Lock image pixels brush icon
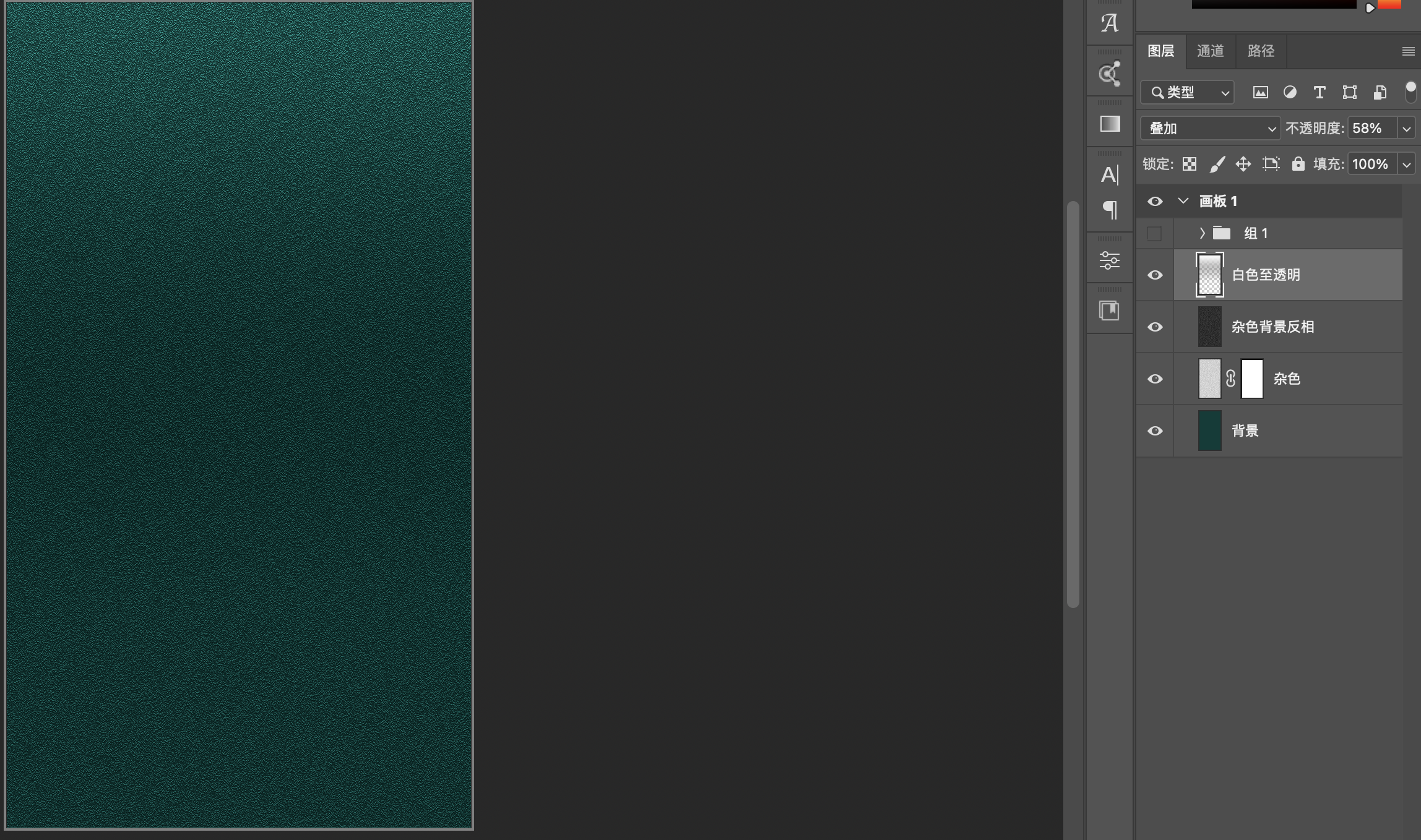The image size is (1421, 840). (1217, 164)
